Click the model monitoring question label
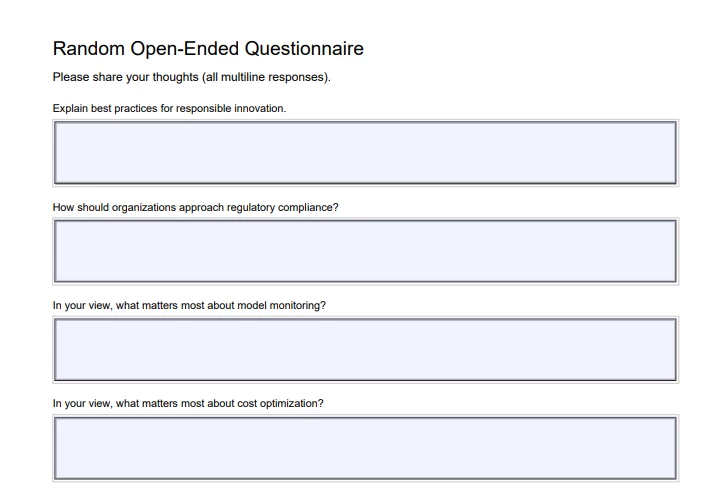This screenshot has width=715, height=493. tap(189, 306)
